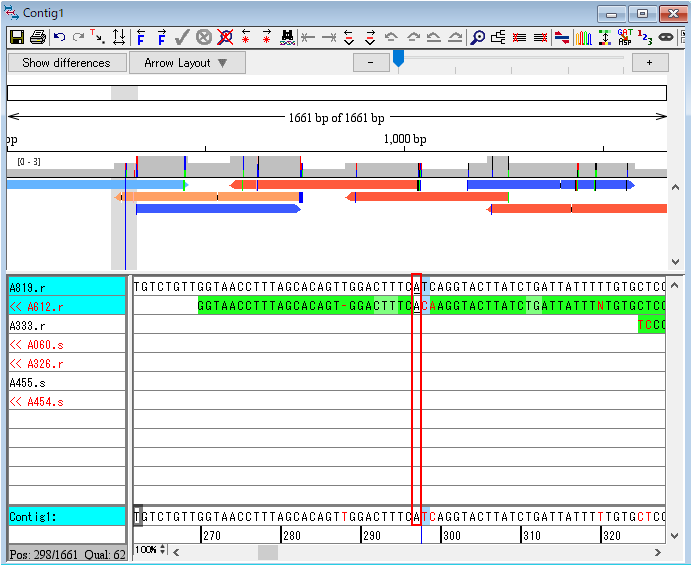The width and height of the screenshot is (692, 566).
Task: Click the Print icon in toolbar
Action: (x=38, y=38)
